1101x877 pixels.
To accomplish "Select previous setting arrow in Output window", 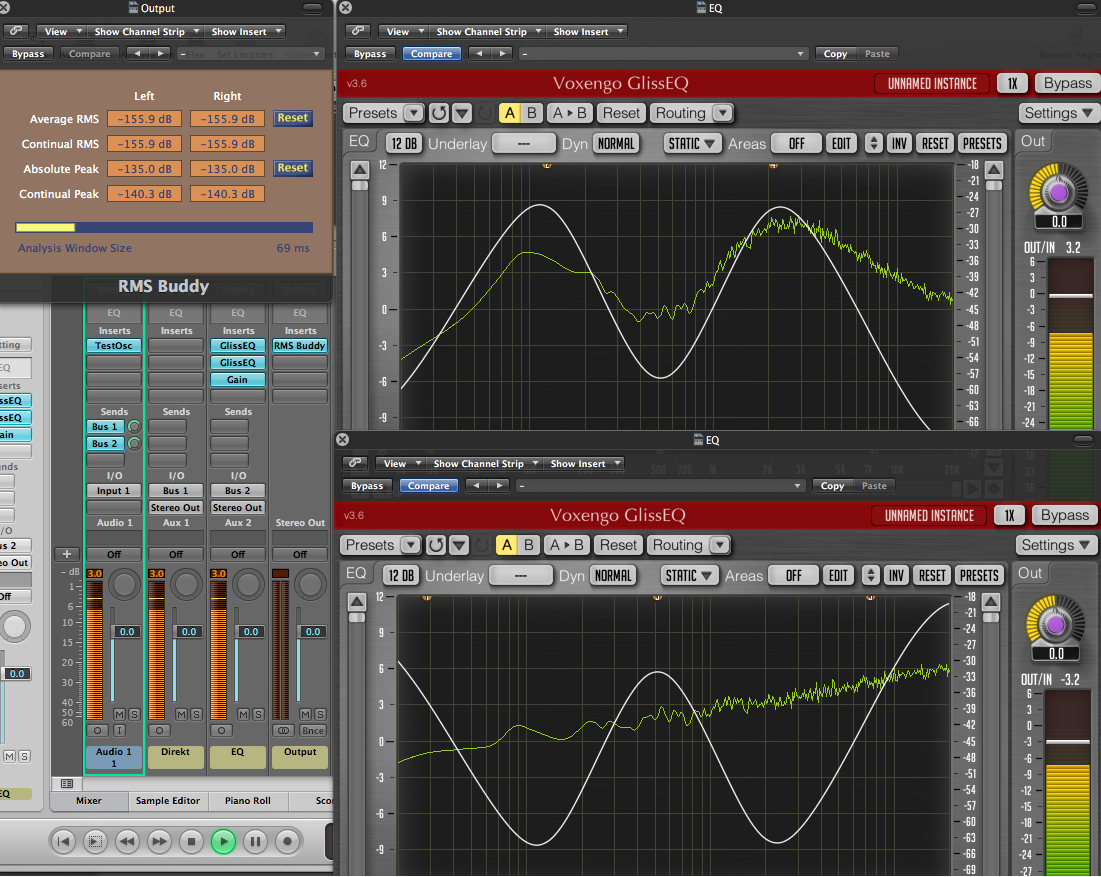I will tap(138, 53).
